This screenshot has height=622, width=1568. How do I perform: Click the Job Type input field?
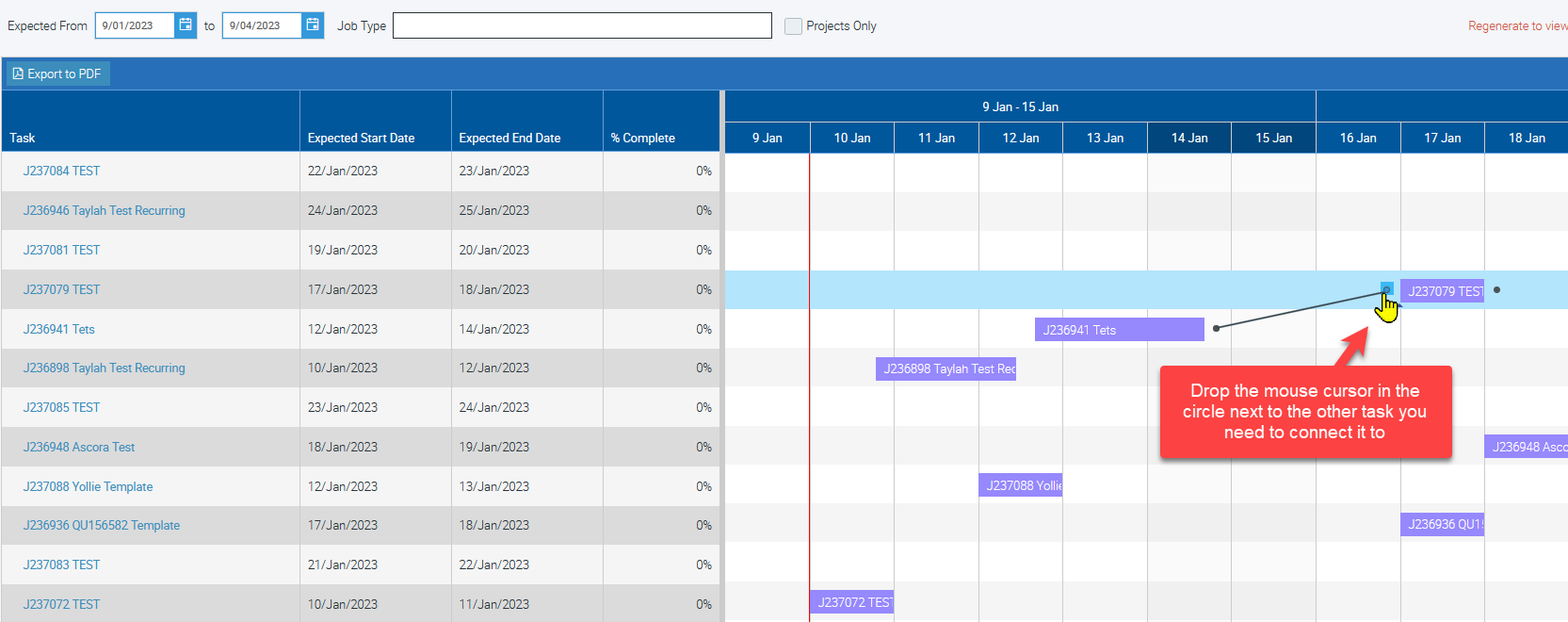pyautogui.click(x=581, y=25)
